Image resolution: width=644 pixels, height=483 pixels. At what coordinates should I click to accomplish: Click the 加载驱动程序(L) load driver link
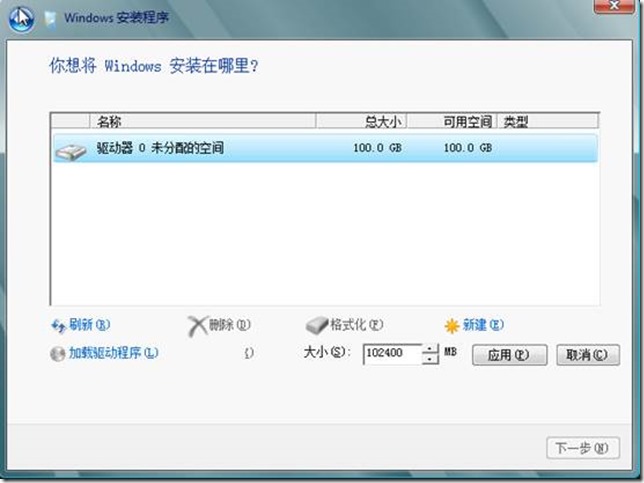coord(113,353)
